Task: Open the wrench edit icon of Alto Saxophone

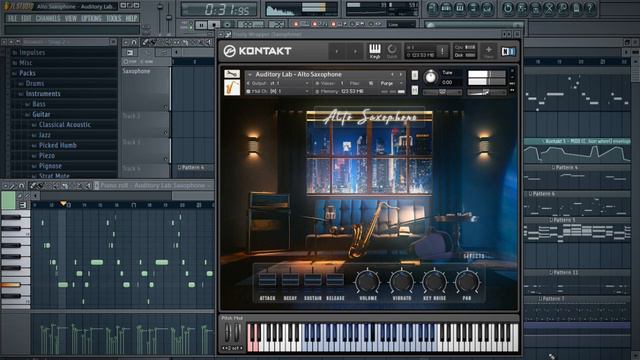Action: pyautogui.click(x=232, y=74)
